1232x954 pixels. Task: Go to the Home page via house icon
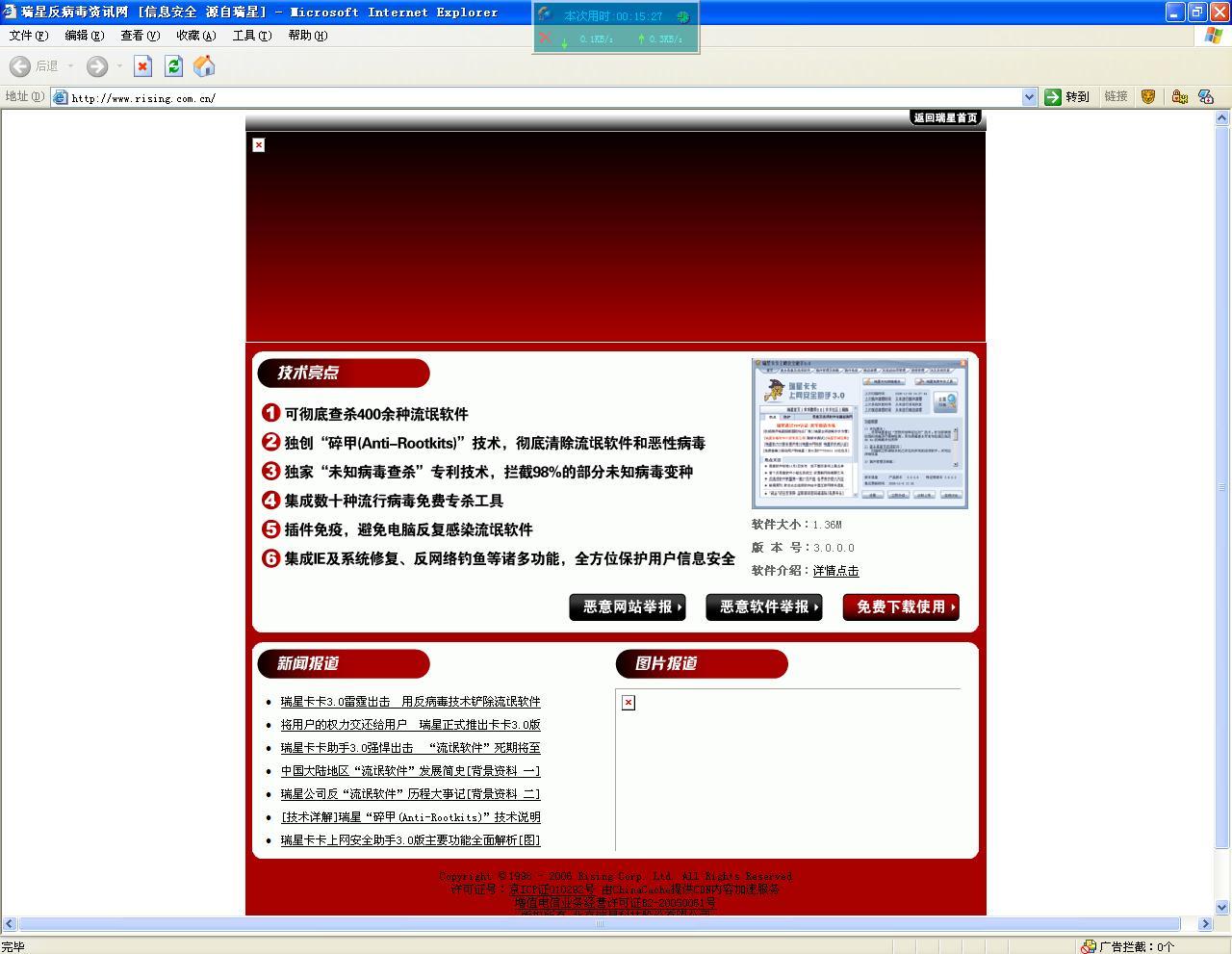(204, 66)
